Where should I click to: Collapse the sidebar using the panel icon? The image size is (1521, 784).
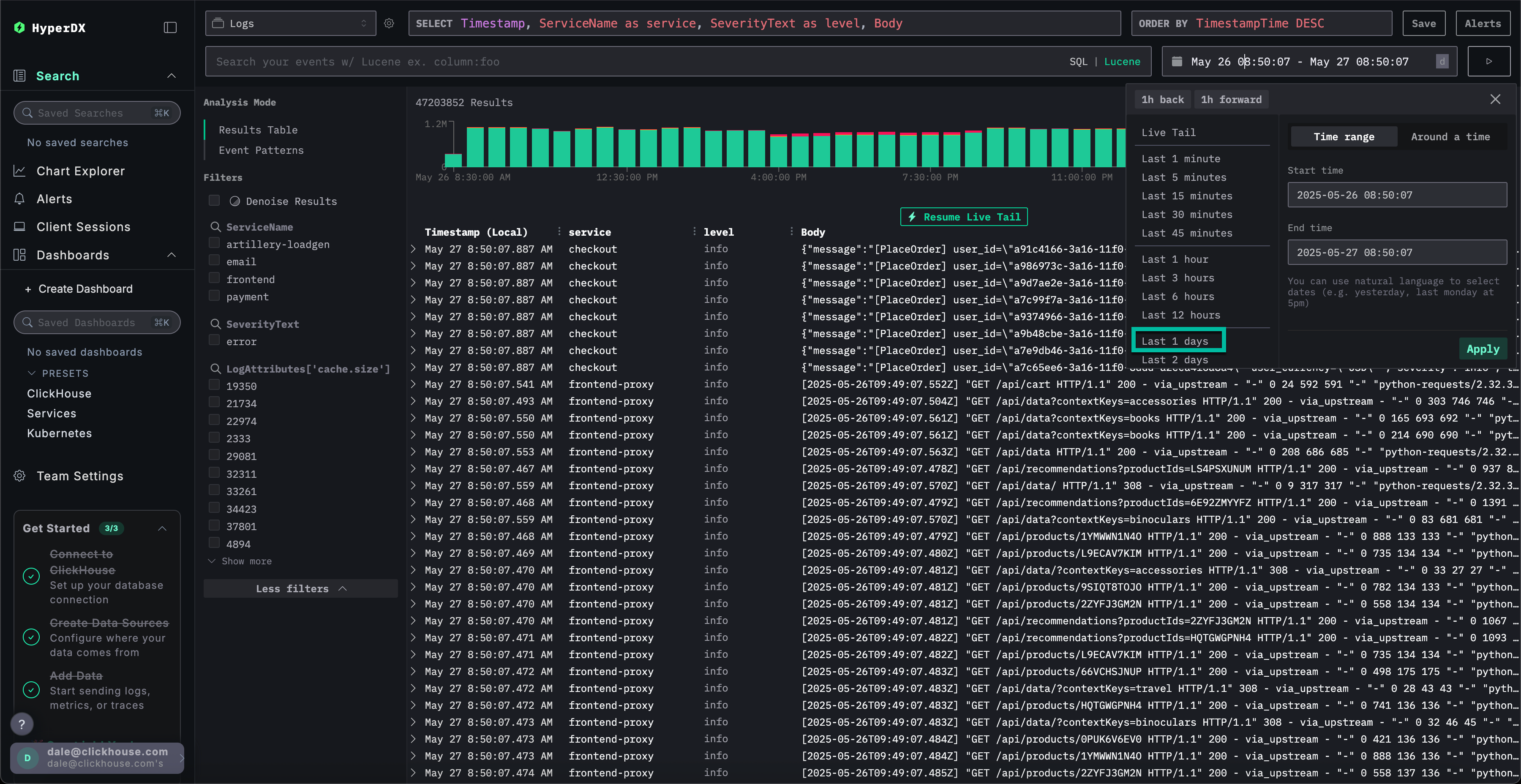click(170, 28)
